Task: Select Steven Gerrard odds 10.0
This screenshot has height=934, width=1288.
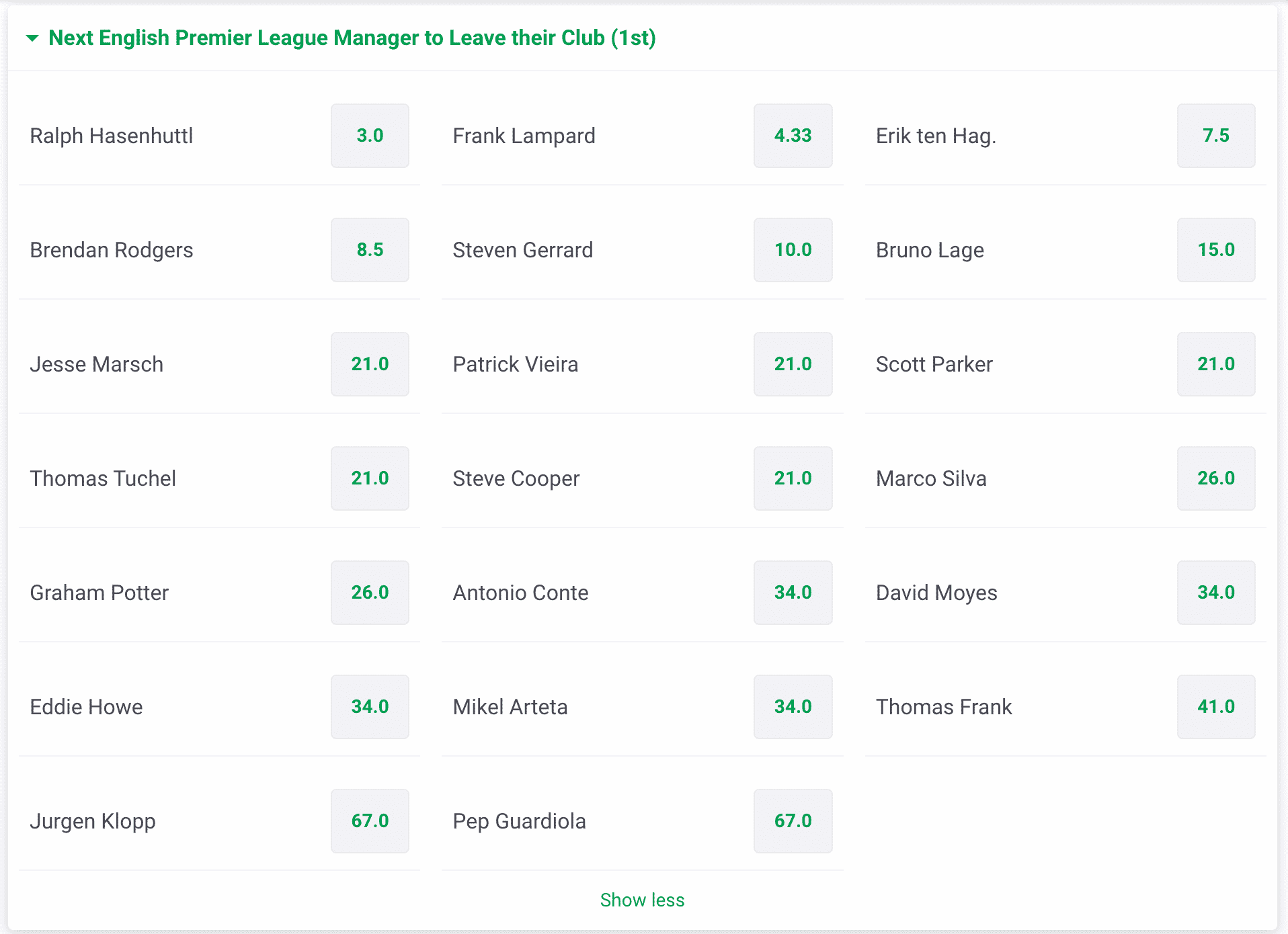Action: point(793,250)
